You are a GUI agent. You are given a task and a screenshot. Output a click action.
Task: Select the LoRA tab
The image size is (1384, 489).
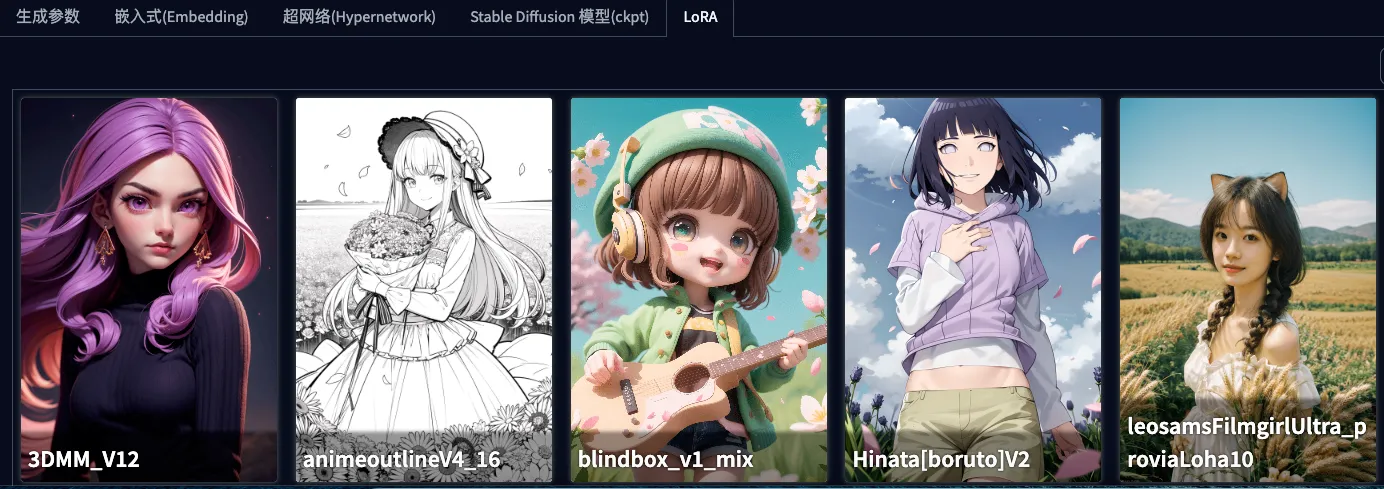tap(699, 17)
